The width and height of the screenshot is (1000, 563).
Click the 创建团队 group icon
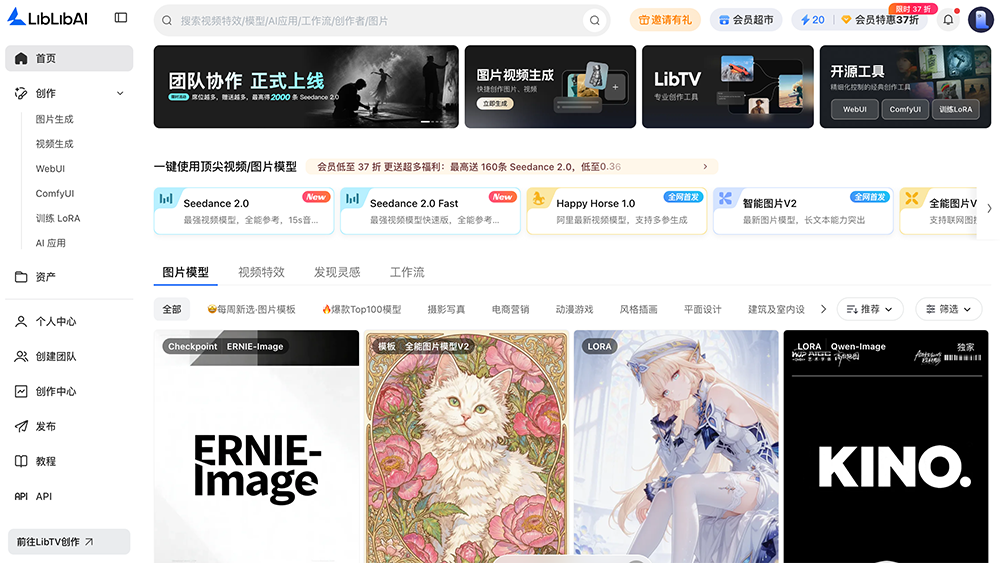point(21,356)
